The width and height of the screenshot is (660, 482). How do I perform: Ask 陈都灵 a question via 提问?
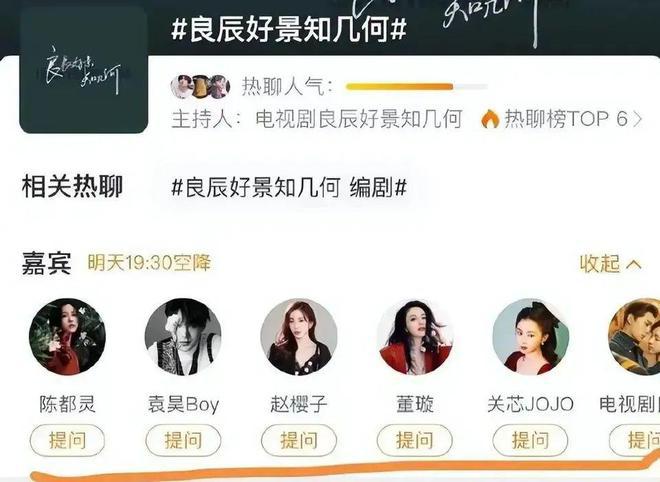click(x=67, y=440)
